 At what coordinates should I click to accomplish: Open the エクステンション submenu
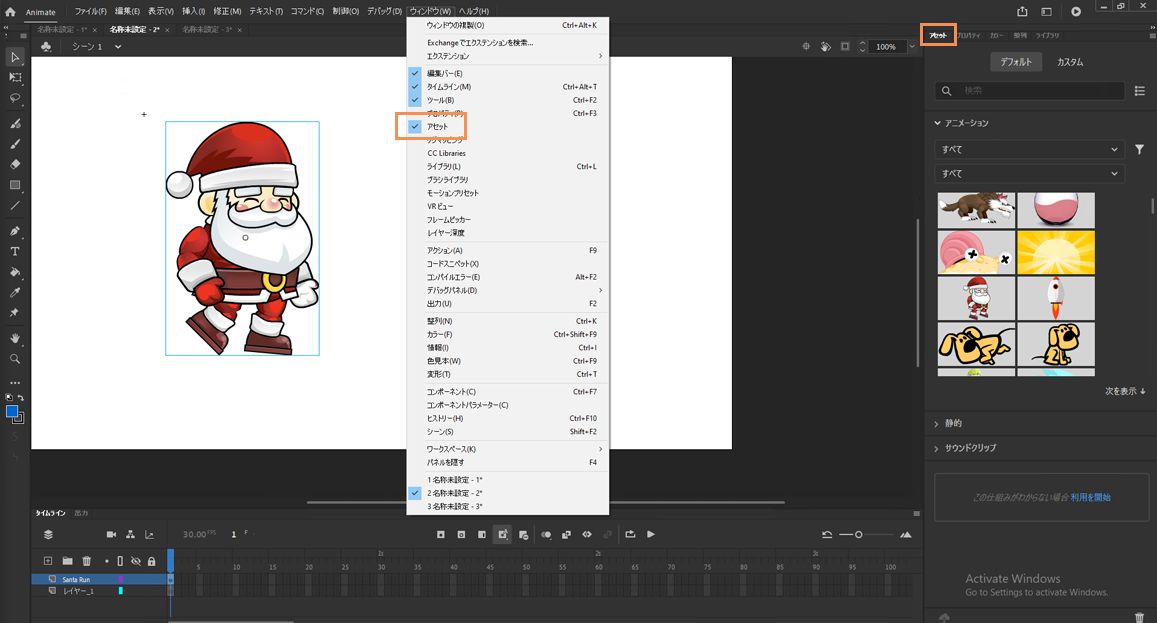point(508,56)
